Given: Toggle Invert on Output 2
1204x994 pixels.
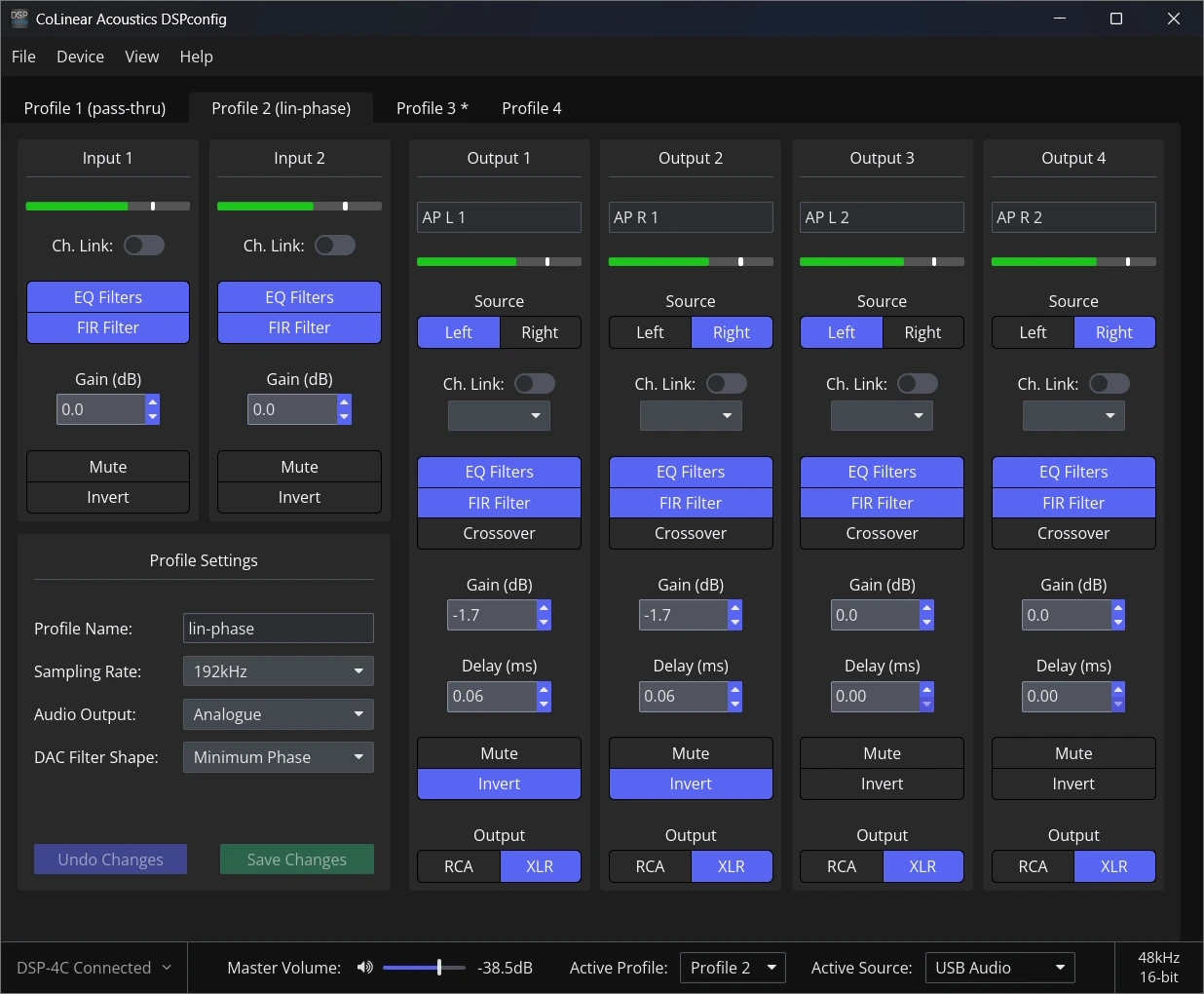Looking at the screenshot, I should coord(691,784).
